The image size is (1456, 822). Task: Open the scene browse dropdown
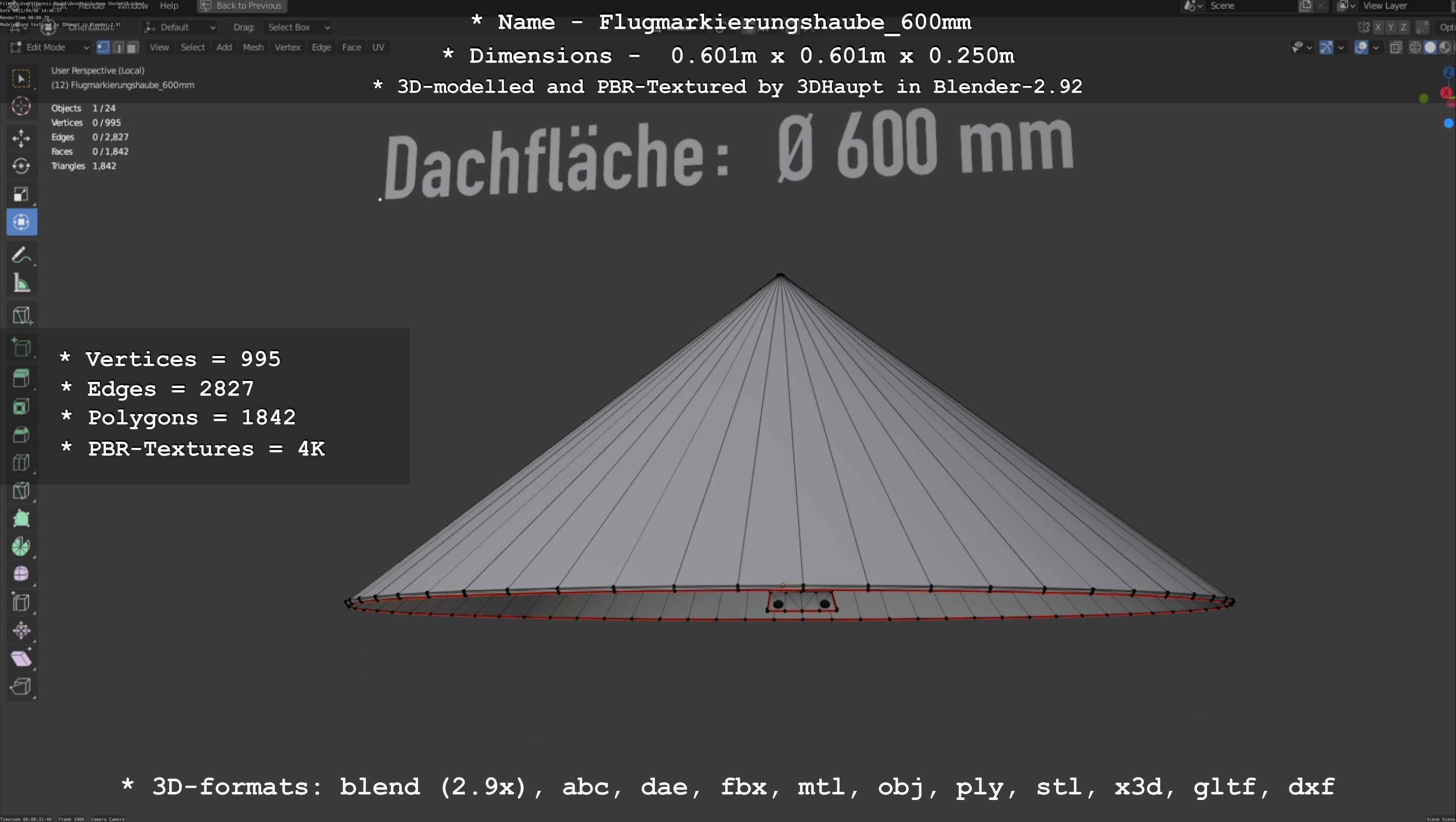pos(1193,6)
